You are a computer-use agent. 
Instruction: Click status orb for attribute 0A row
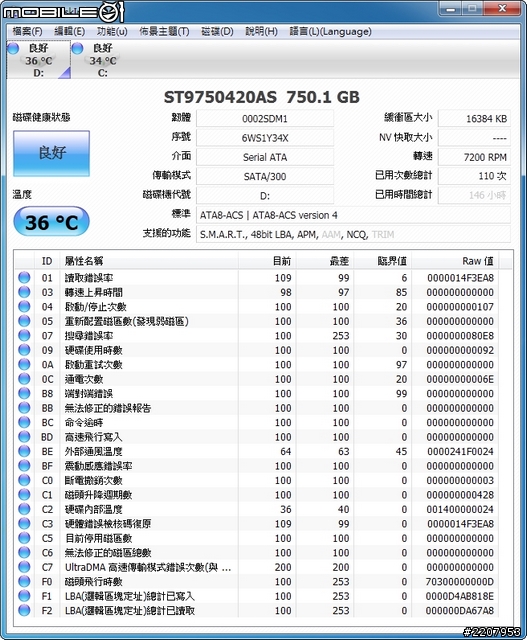(24, 364)
